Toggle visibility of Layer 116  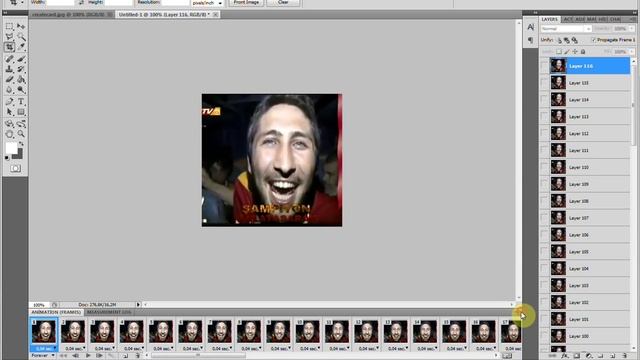[x=544, y=66]
